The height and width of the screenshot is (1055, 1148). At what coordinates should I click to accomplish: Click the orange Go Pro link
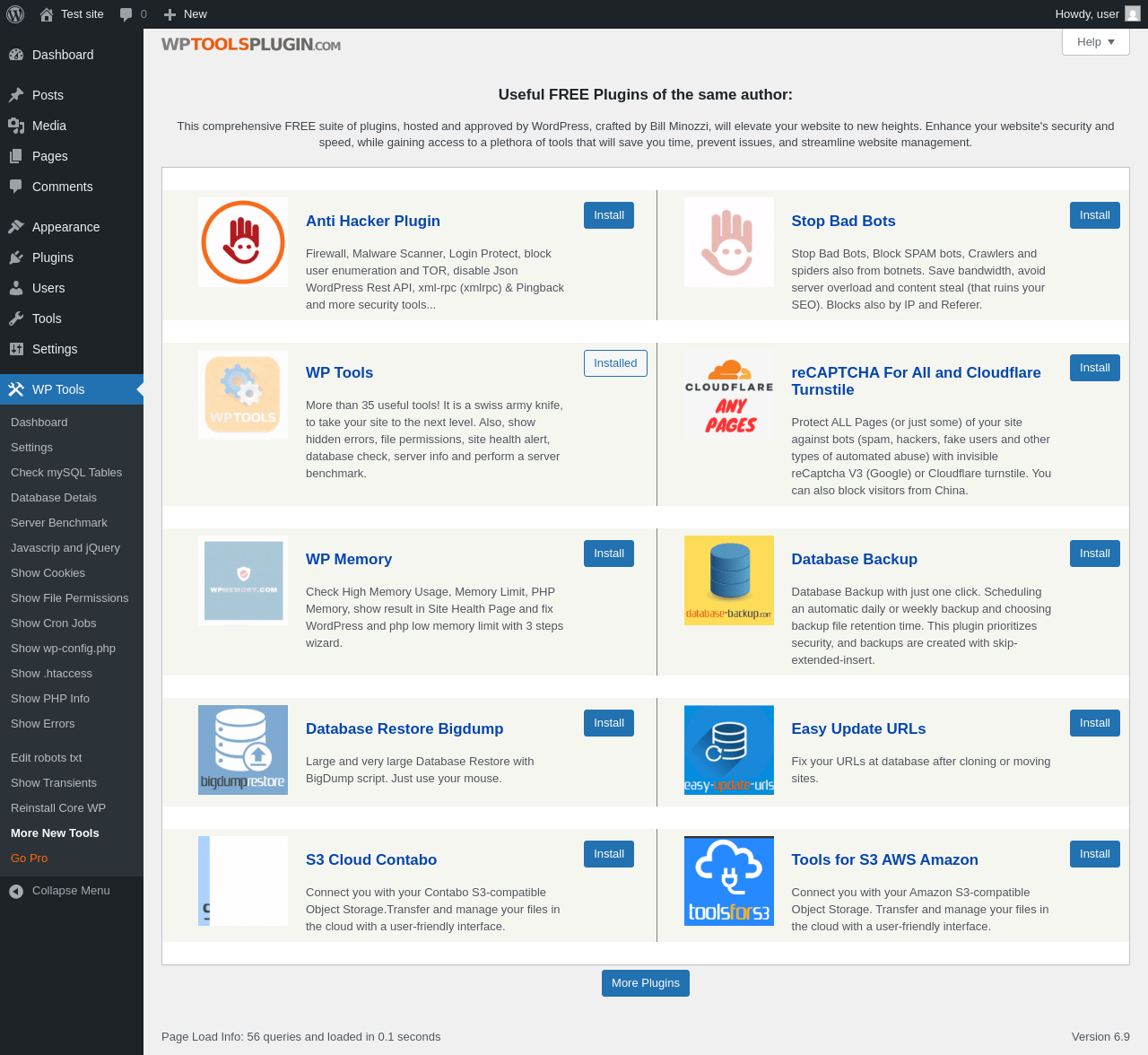(30, 859)
